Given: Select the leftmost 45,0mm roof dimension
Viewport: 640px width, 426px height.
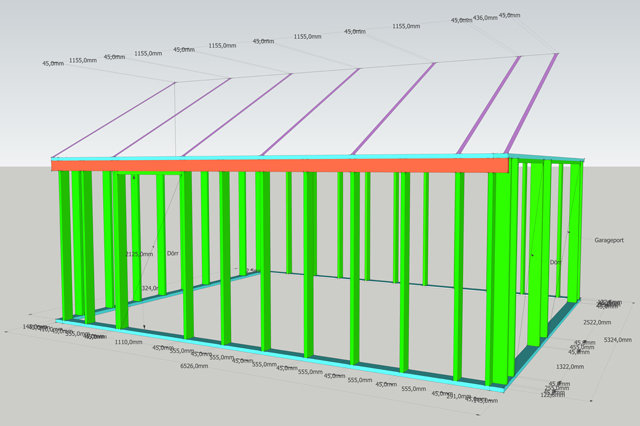Looking at the screenshot, I should pos(53,63).
